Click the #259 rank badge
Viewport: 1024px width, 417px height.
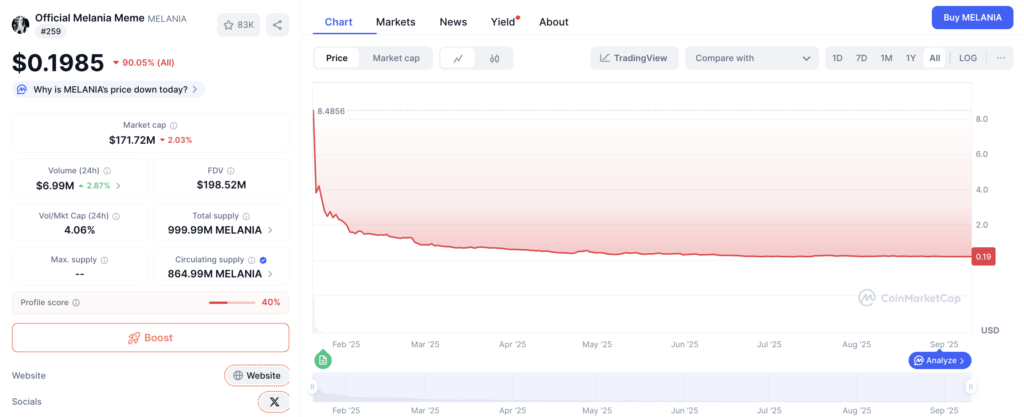point(50,31)
